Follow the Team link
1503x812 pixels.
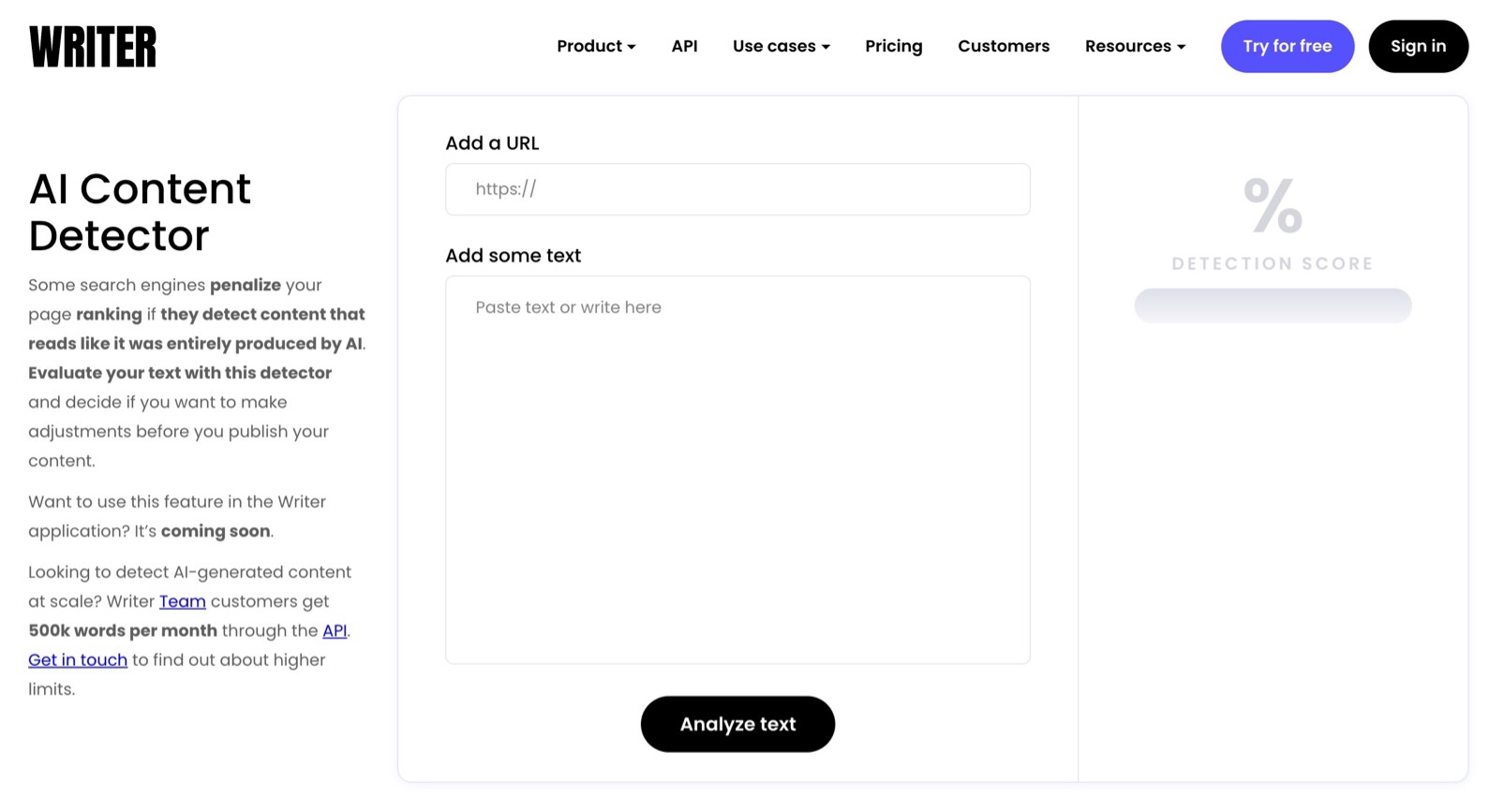182,601
